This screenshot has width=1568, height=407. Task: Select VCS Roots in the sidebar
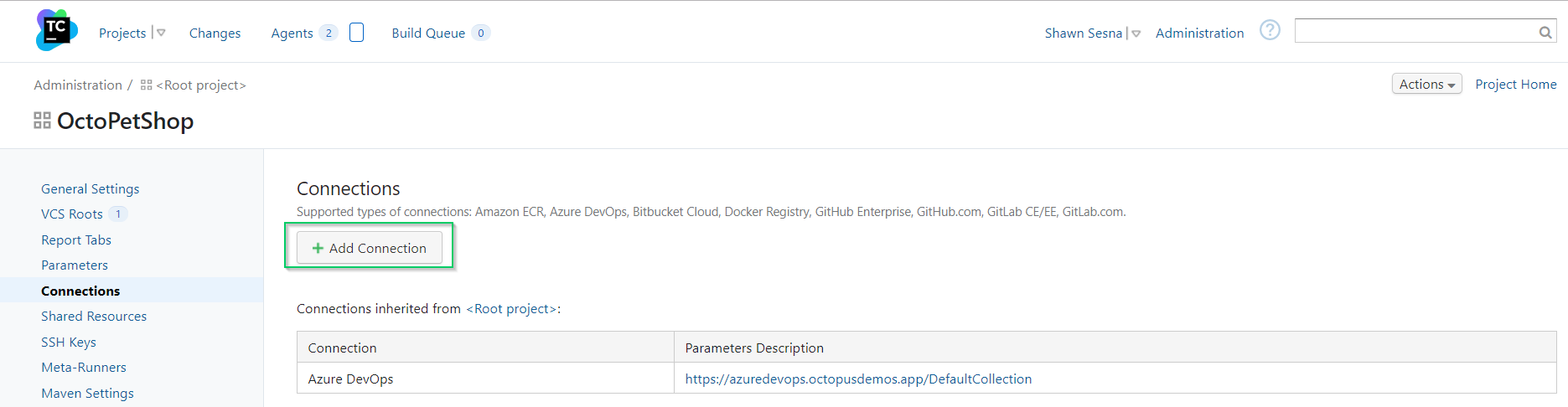pos(72,214)
